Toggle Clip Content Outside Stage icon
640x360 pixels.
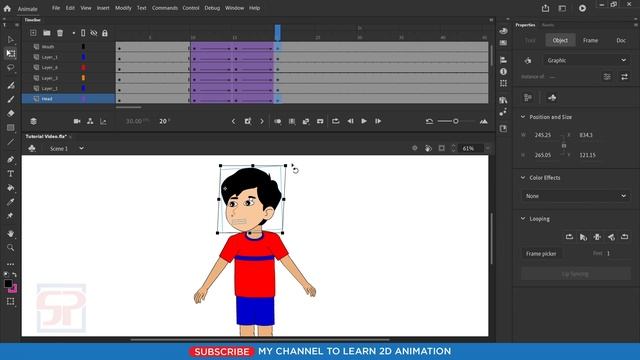click(441, 148)
